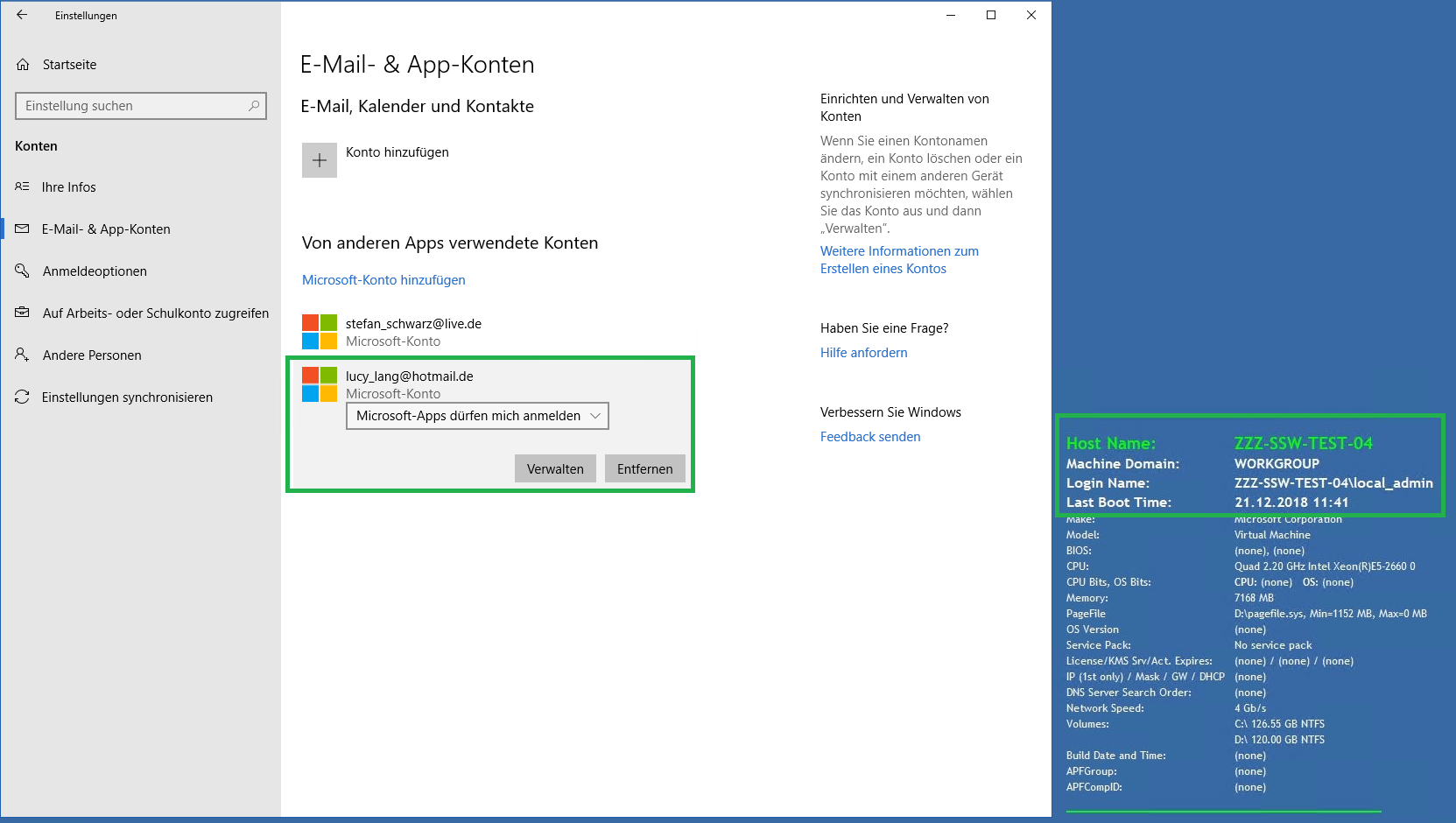Click Microsoft logo beside stefan_schwarz@live.de
Image resolution: width=1456 pixels, height=823 pixels.
(320, 332)
